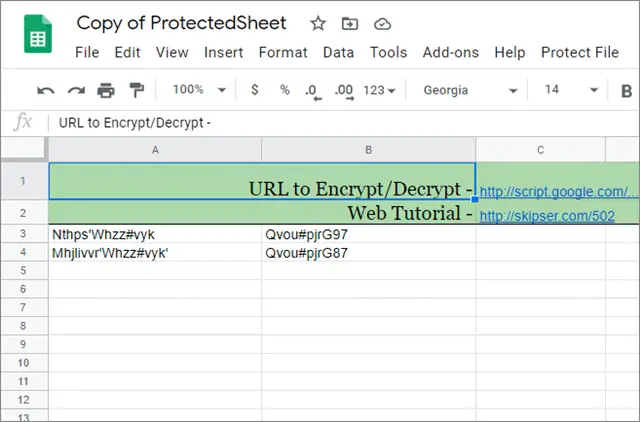Viewport: 640px width, 422px height.
Task: Format as currency with dollar sign
Action: [x=255, y=90]
